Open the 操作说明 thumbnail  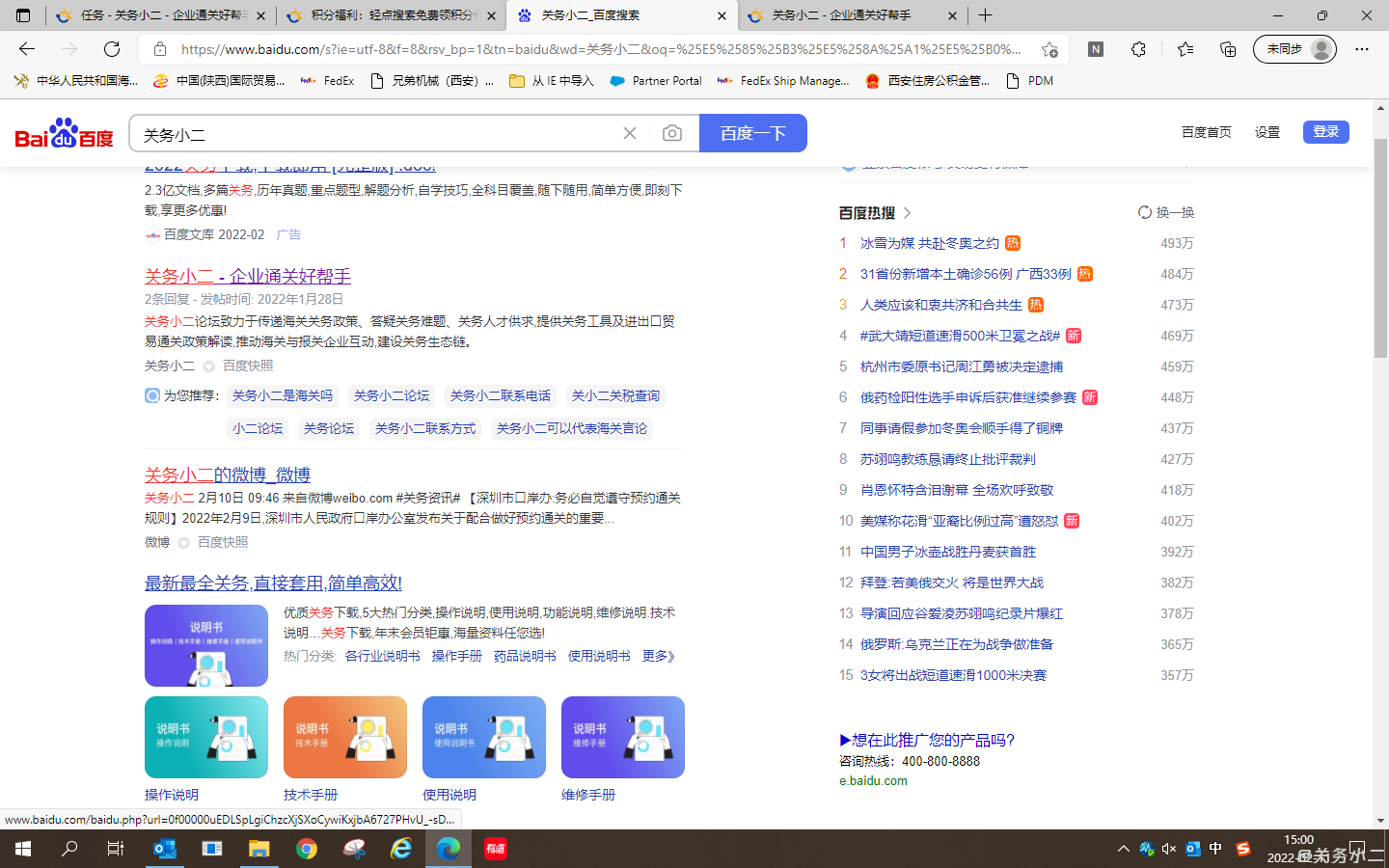point(206,737)
